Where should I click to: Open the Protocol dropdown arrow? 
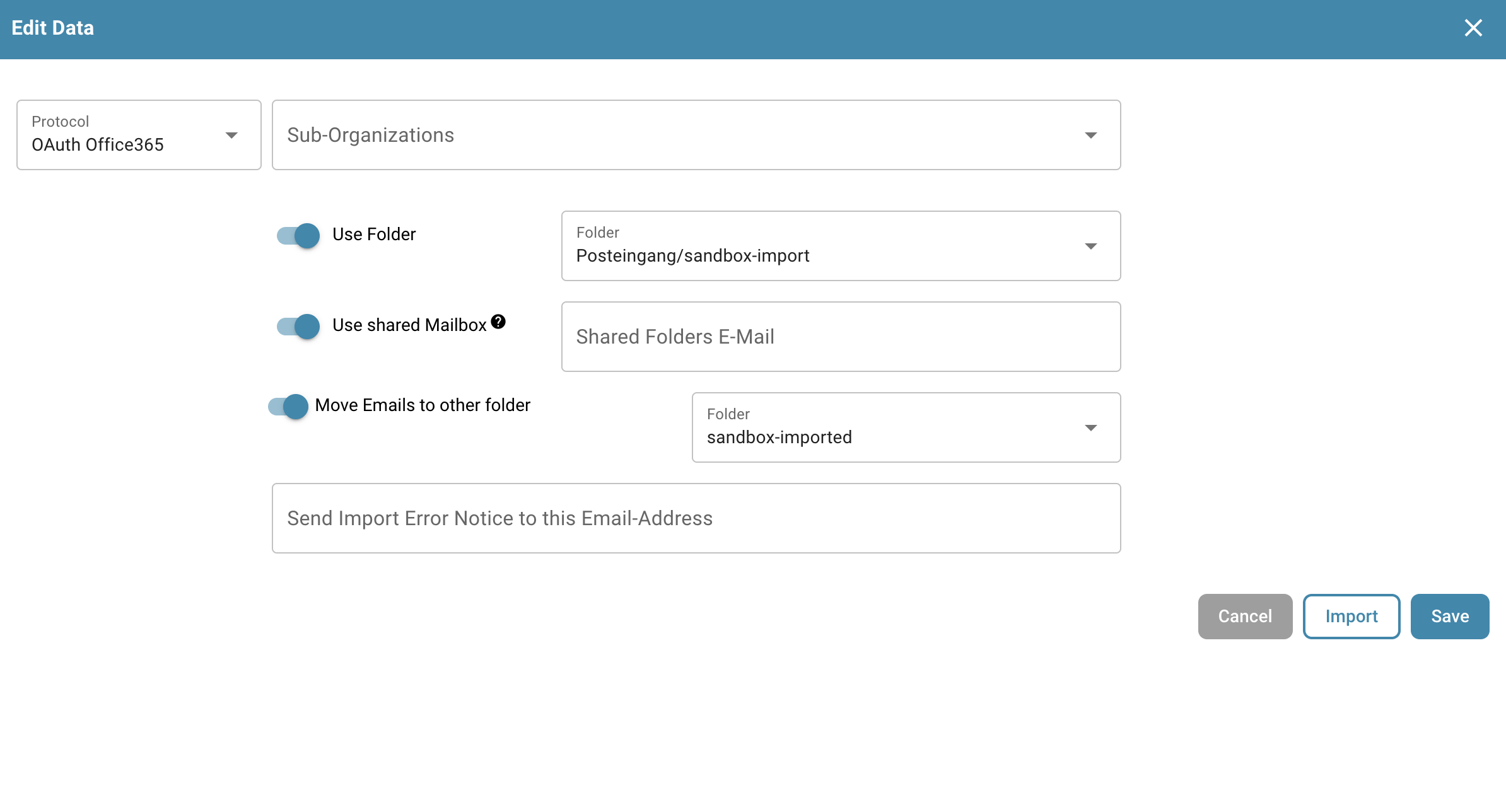pos(231,136)
